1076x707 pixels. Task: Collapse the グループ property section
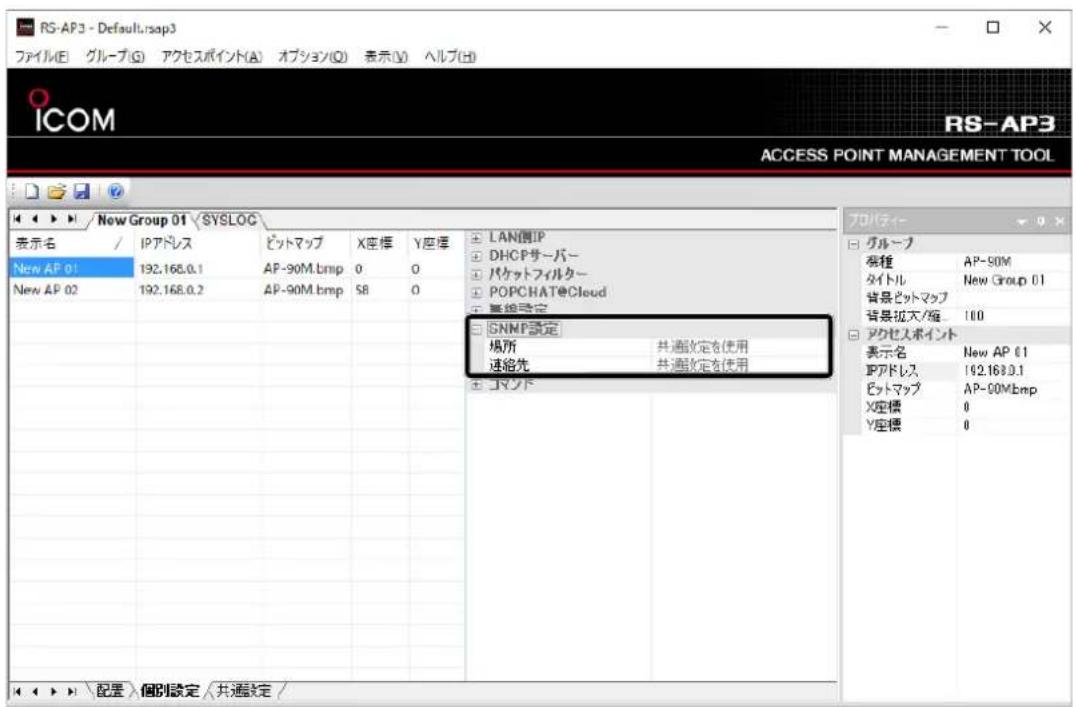click(854, 244)
